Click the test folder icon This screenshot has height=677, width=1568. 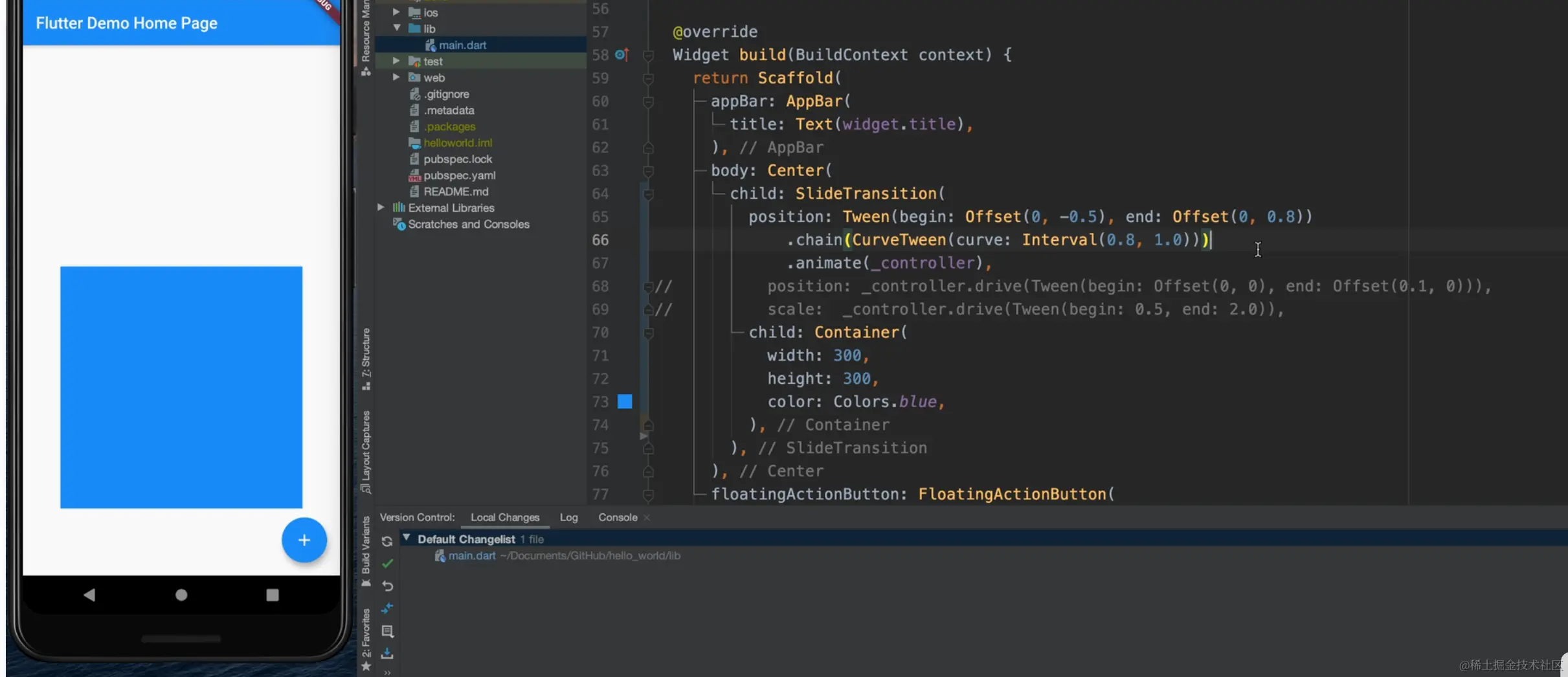coord(414,61)
